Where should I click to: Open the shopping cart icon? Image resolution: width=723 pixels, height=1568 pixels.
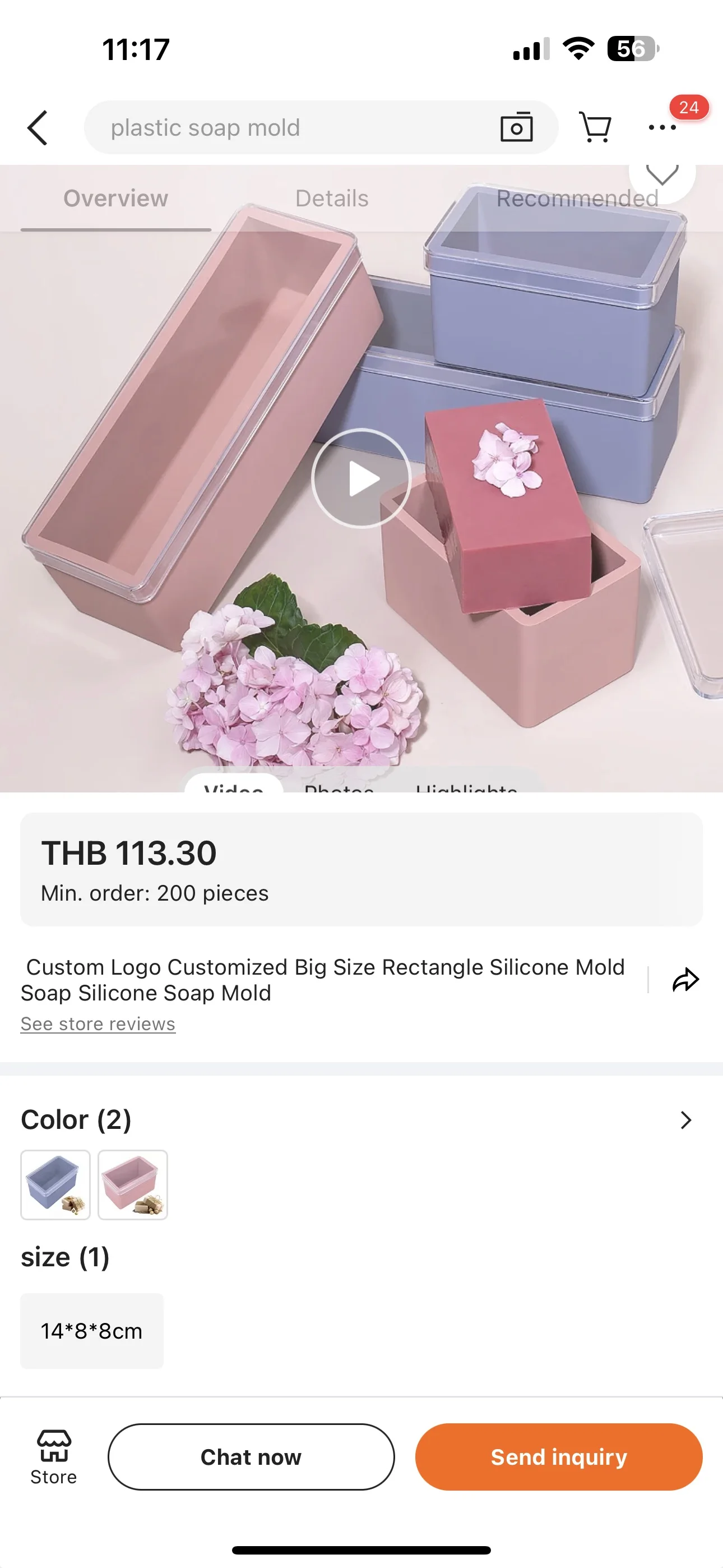click(595, 127)
